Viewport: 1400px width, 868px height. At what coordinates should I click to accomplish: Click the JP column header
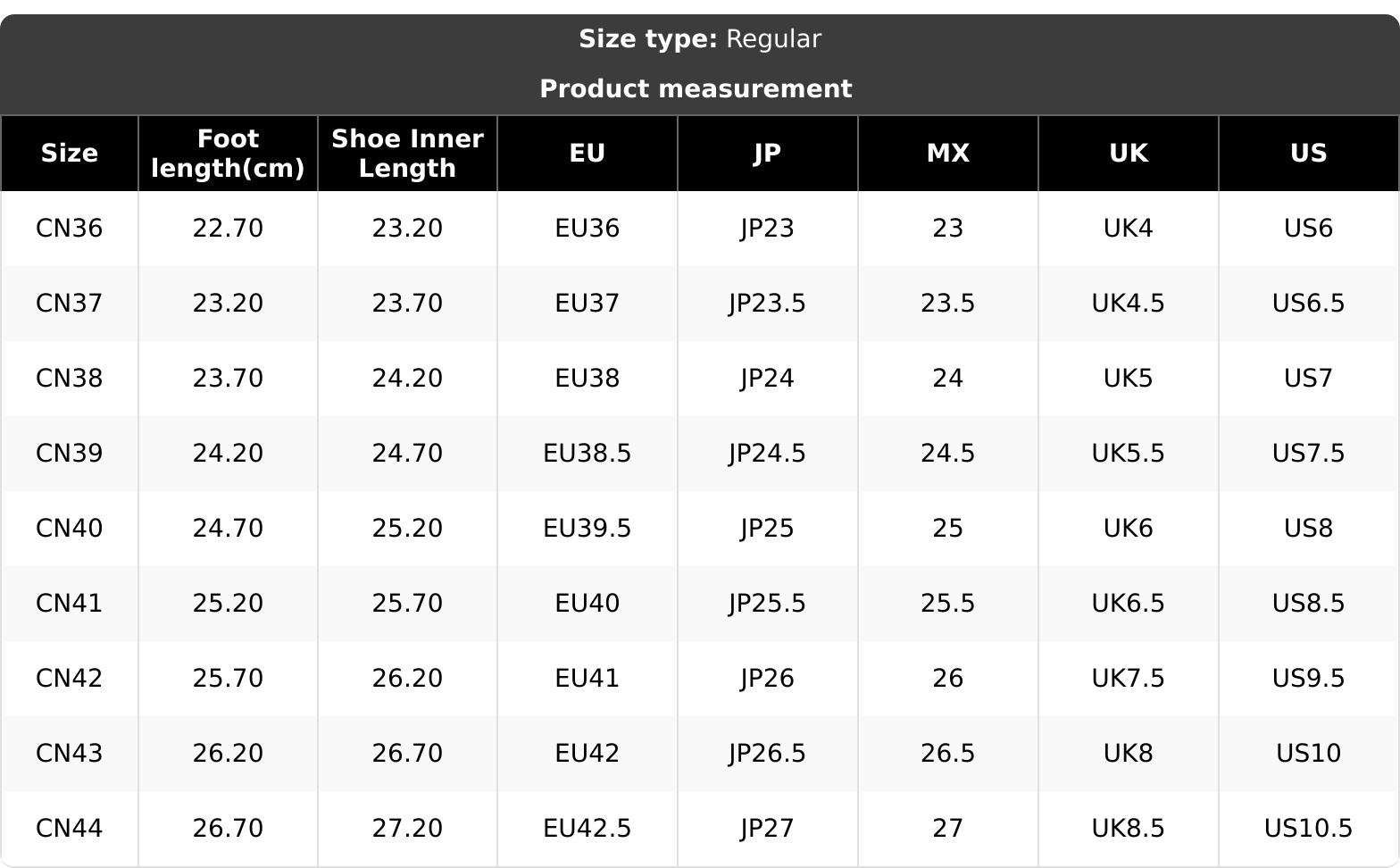pos(767,154)
